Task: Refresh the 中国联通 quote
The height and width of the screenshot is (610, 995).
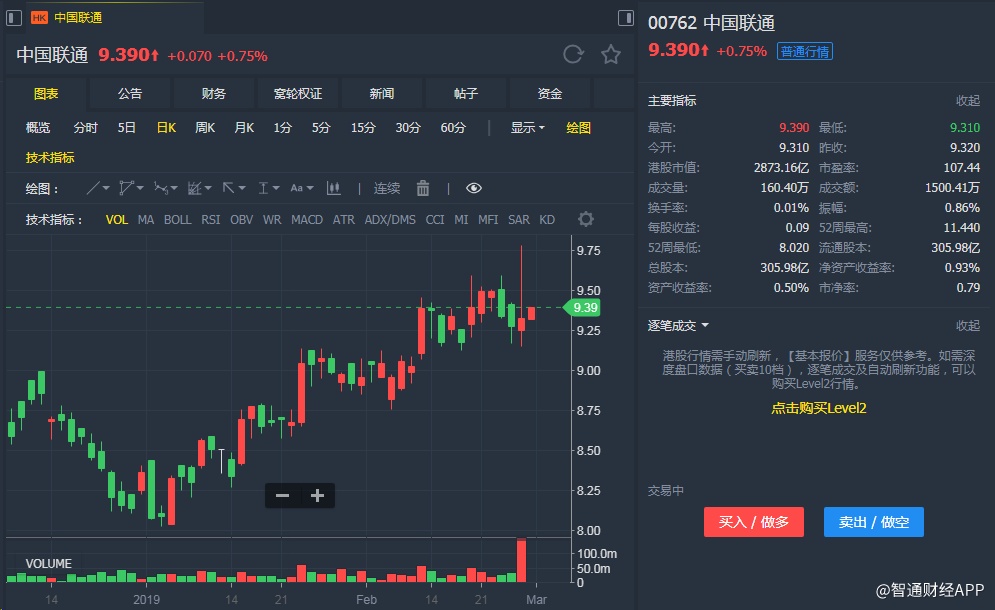Action: pos(573,55)
